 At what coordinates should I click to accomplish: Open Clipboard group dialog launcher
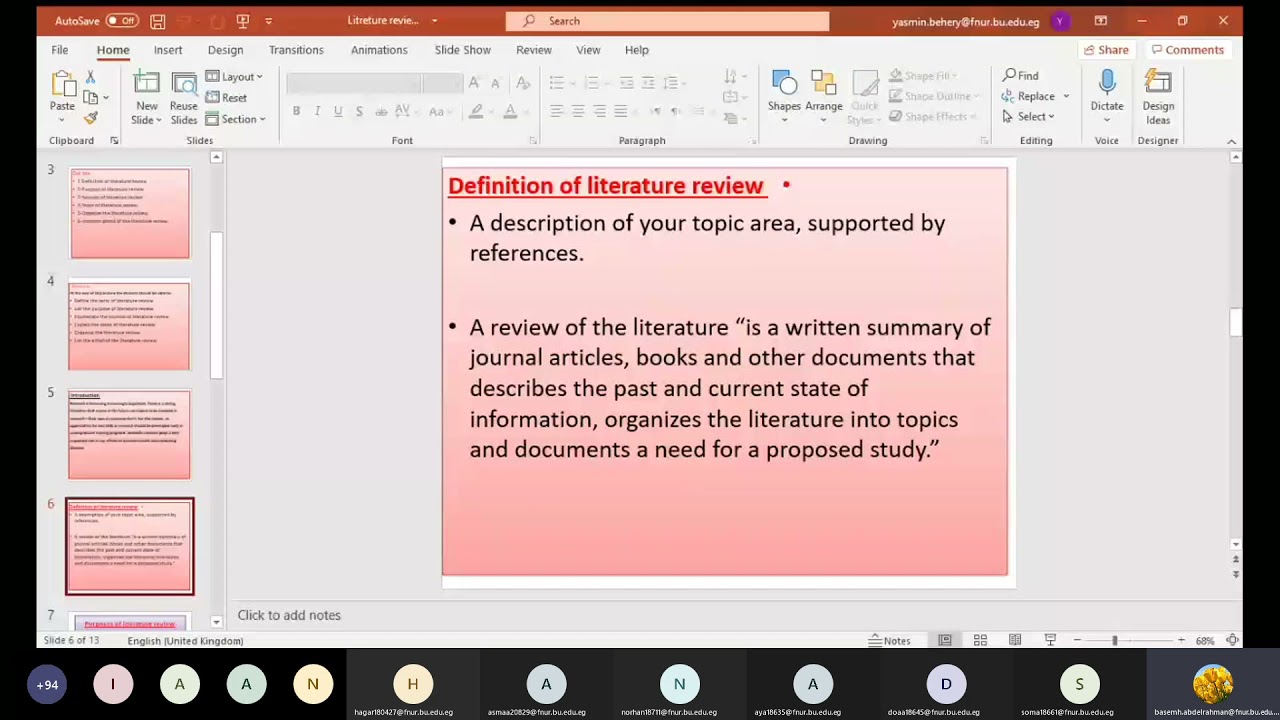click(114, 141)
